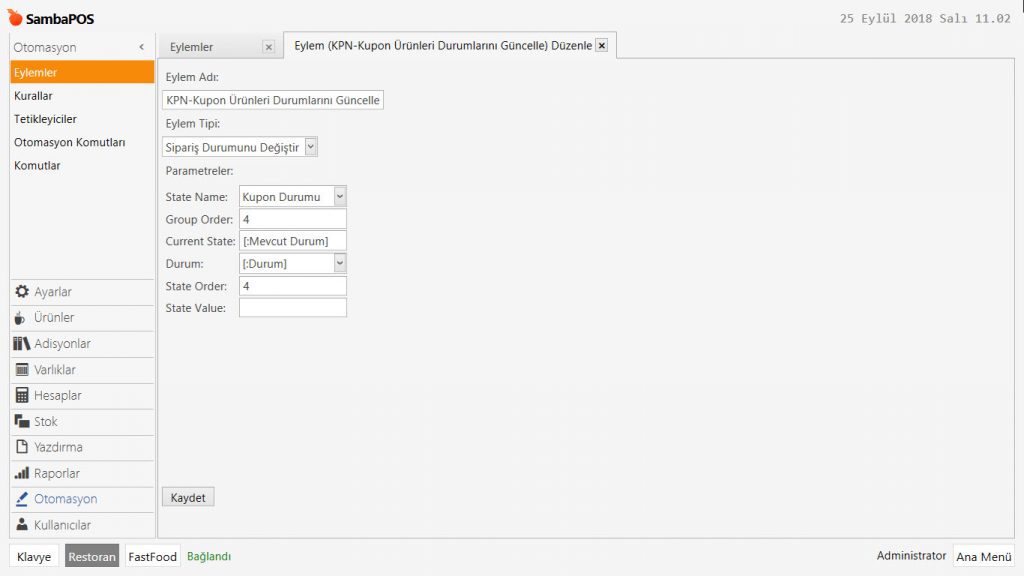Click the Yazdırma page icon
This screenshot has width=1024, height=576.
click(22, 447)
